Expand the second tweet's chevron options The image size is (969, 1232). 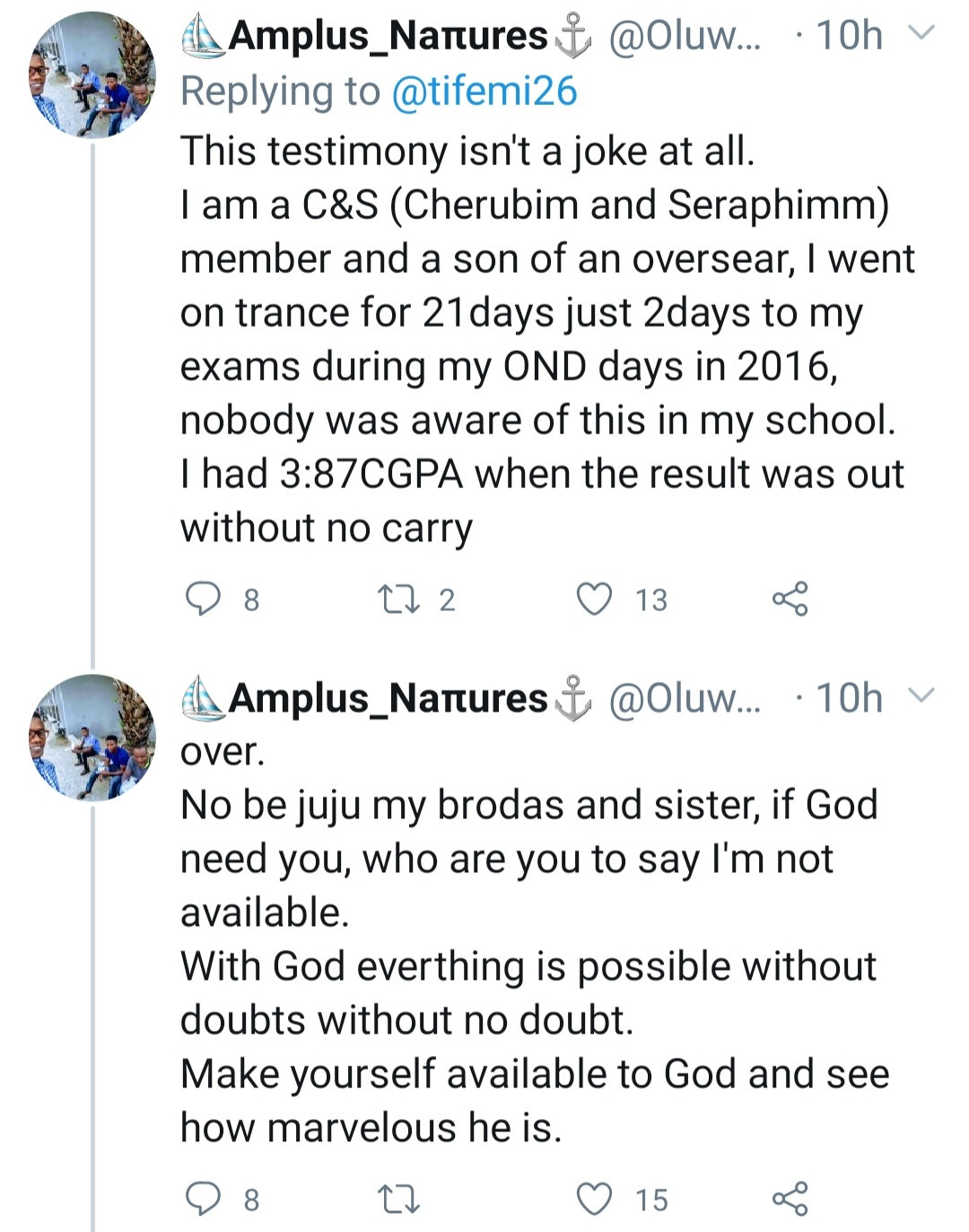coord(921,696)
